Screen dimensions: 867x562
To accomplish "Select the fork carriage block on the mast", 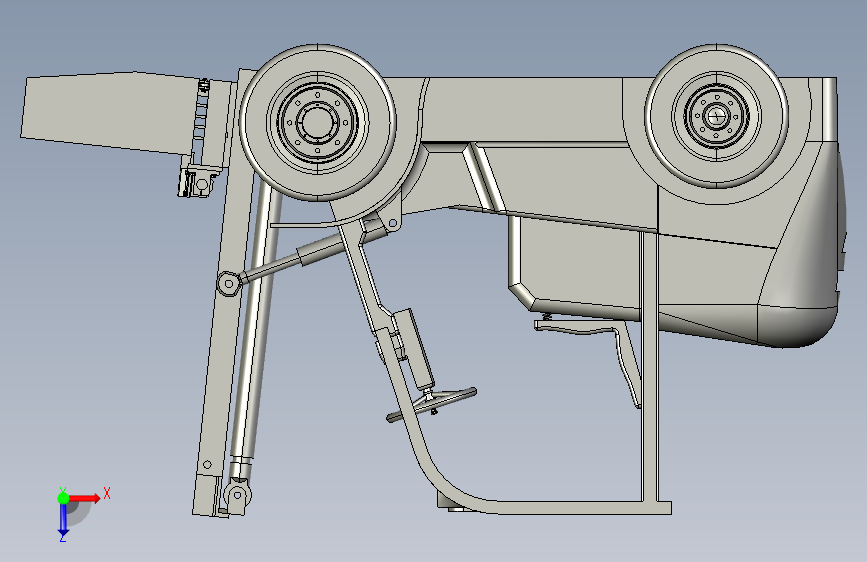I will (x=200, y=179).
